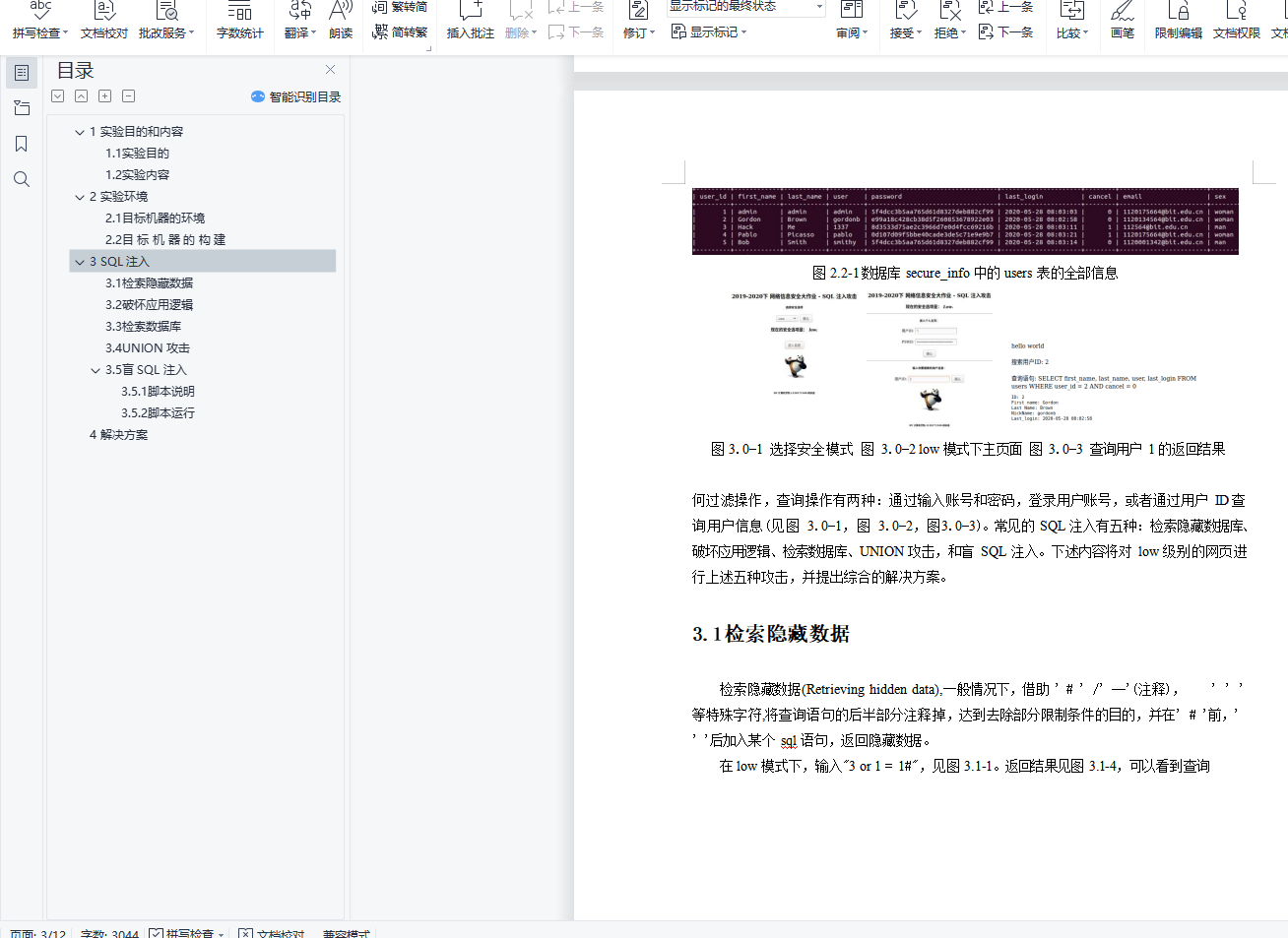Open the Translate dropdown arrow
This screenshot has width=1288, height=938.
[314, 32]
